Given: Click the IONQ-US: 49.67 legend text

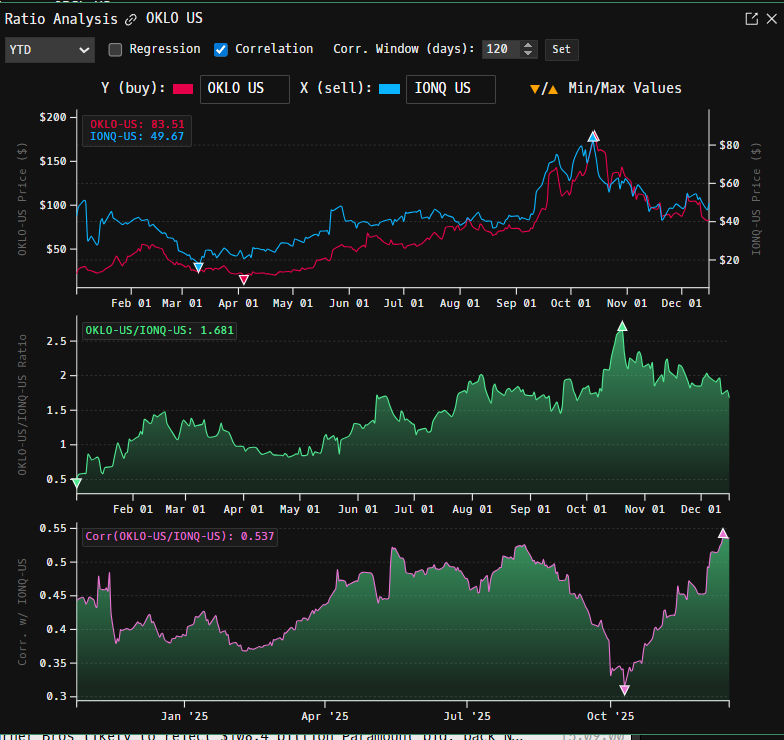Looking at the screenshot, I should [x=137, y=136].
